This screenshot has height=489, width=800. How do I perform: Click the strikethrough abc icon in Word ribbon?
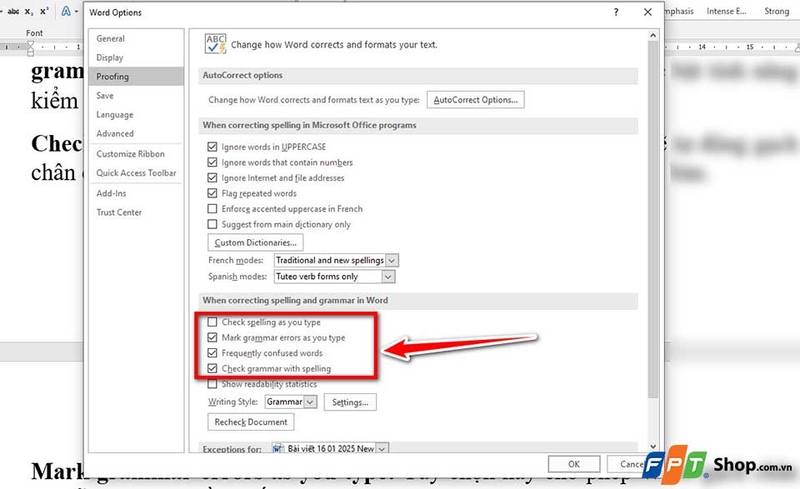pyautogui.click(x=12, y=11)
